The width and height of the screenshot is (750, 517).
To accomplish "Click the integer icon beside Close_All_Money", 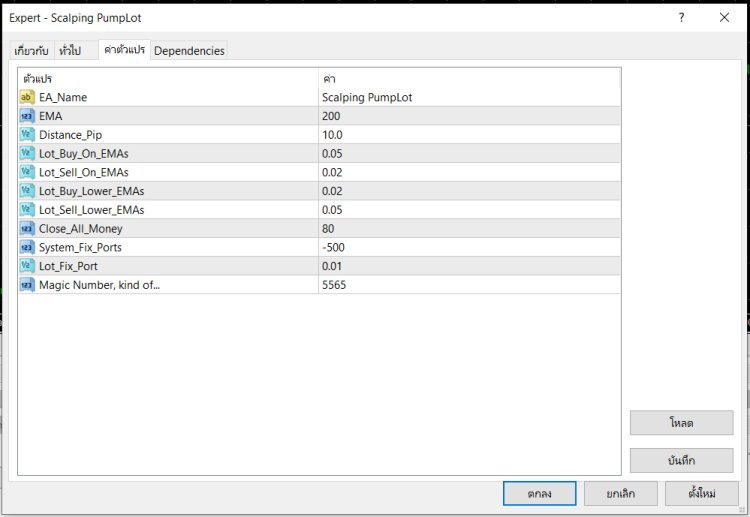I will point(27,229).
